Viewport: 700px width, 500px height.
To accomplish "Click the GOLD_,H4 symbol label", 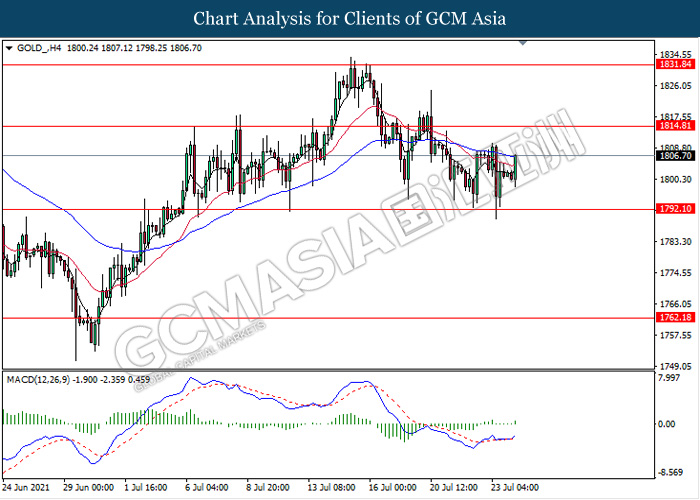I will click(x=39, y=48).
